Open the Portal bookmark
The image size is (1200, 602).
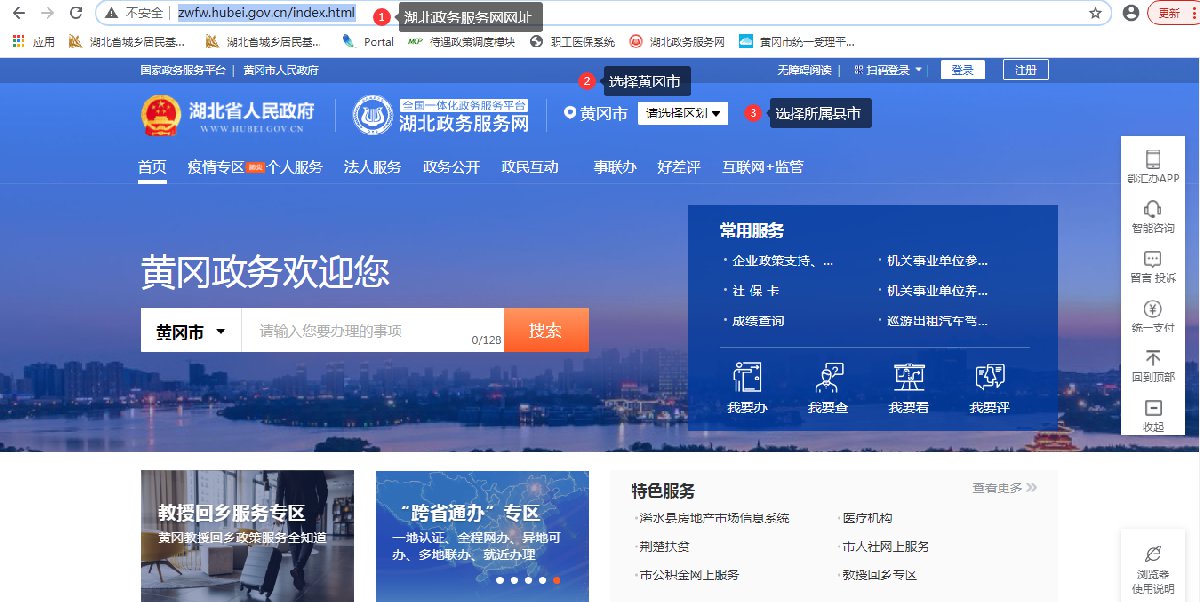click(x=368, y=42)
